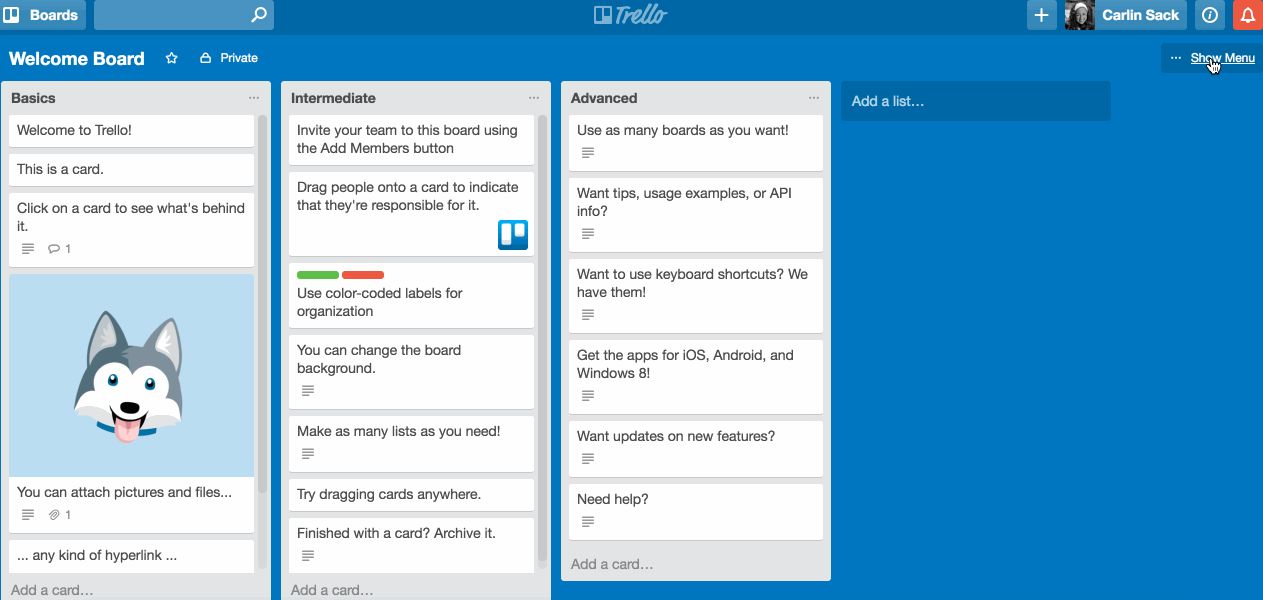Star the Welcome Board

(171, 58)
